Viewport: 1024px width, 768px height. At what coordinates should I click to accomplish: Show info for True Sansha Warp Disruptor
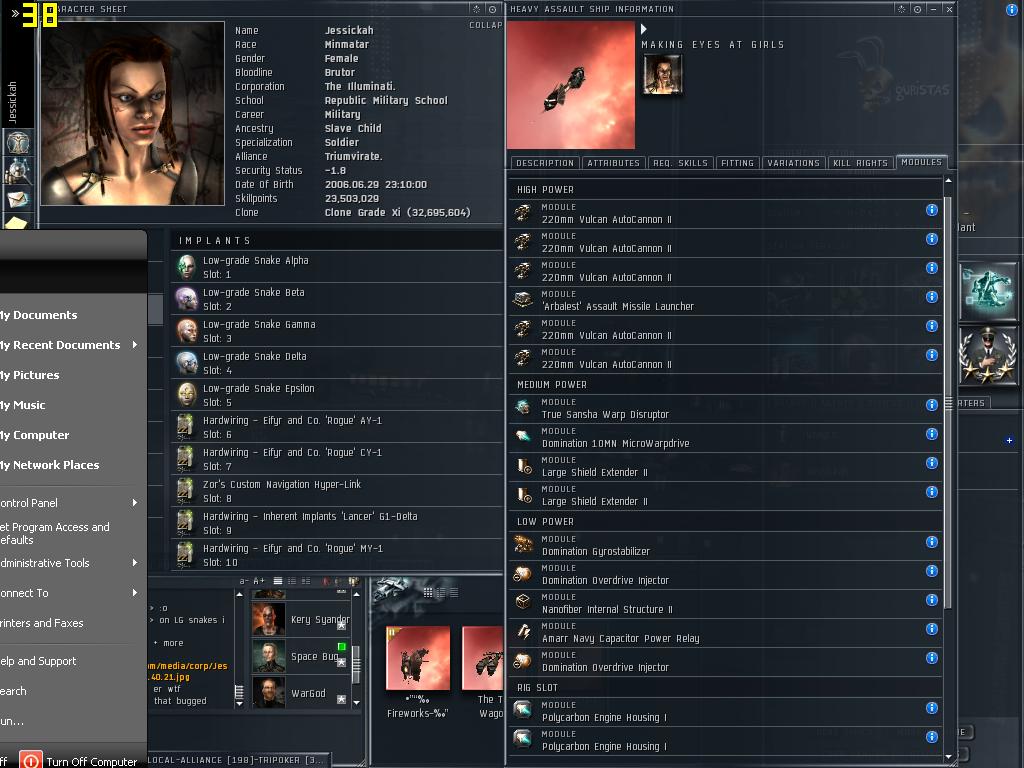932,405
